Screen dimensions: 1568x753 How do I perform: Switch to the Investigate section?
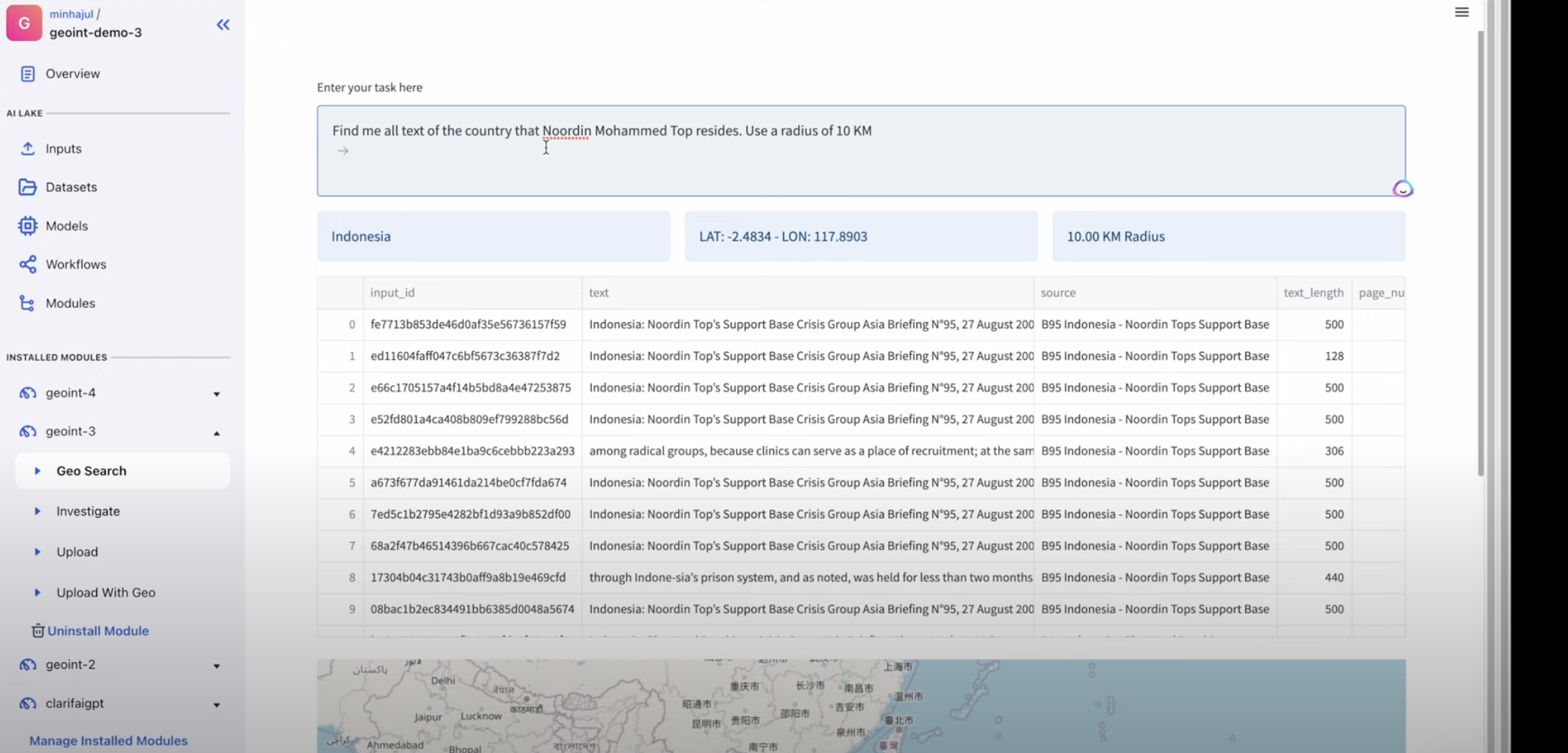tap(89, 511)
